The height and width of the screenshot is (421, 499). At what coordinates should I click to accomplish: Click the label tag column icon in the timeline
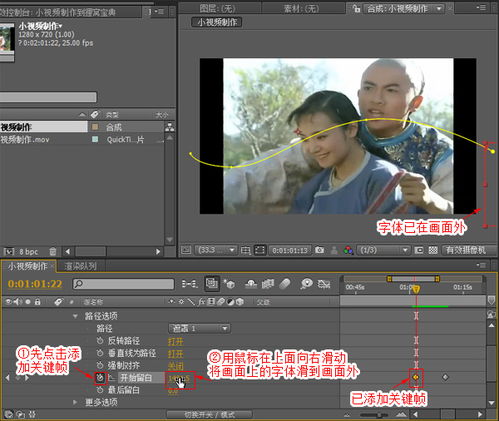click(58, 302)
